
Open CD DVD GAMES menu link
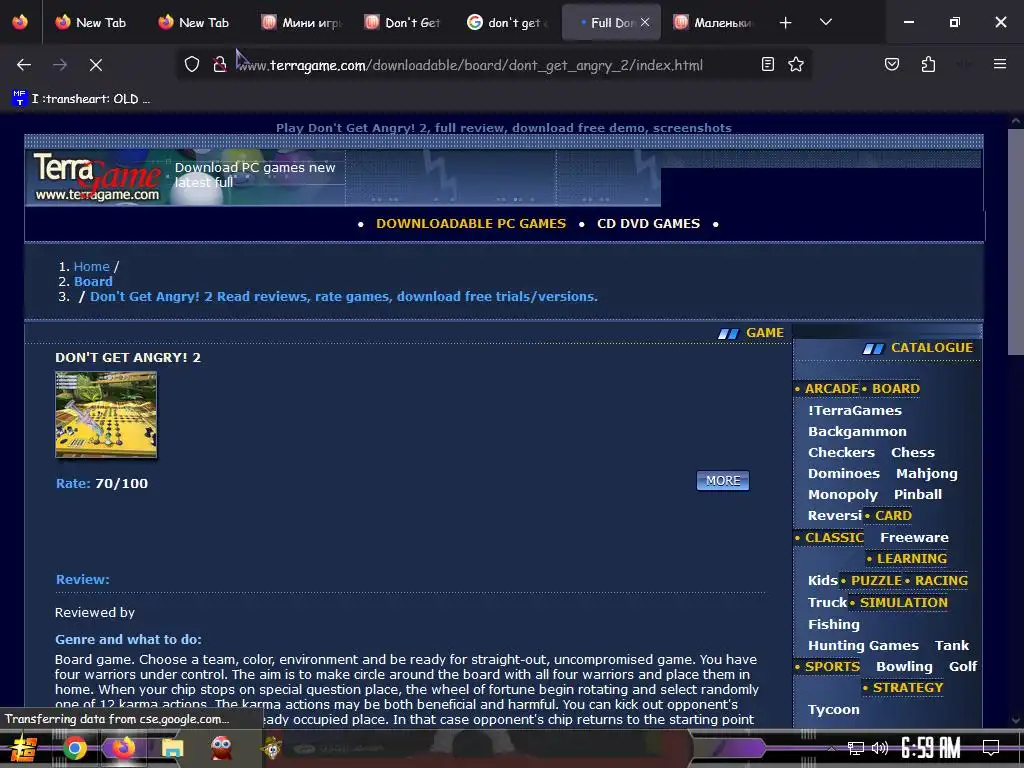point(648,223)
